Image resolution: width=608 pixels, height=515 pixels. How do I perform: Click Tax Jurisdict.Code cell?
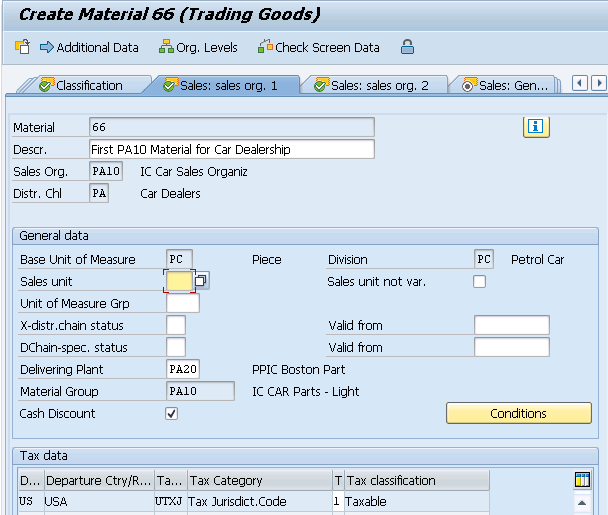pos(259,501)
